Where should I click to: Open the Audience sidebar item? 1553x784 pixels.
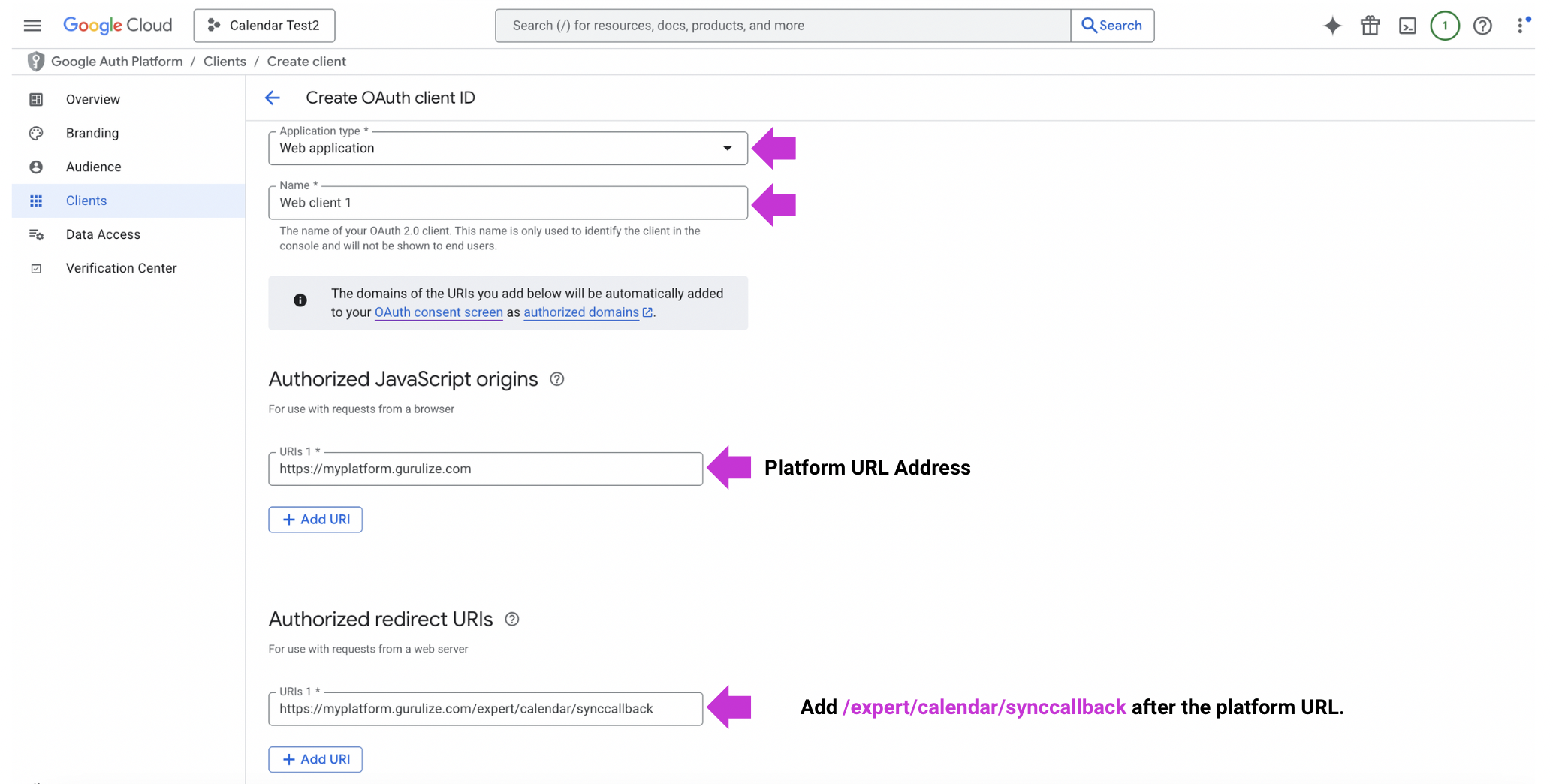click(x=128, y=167)
